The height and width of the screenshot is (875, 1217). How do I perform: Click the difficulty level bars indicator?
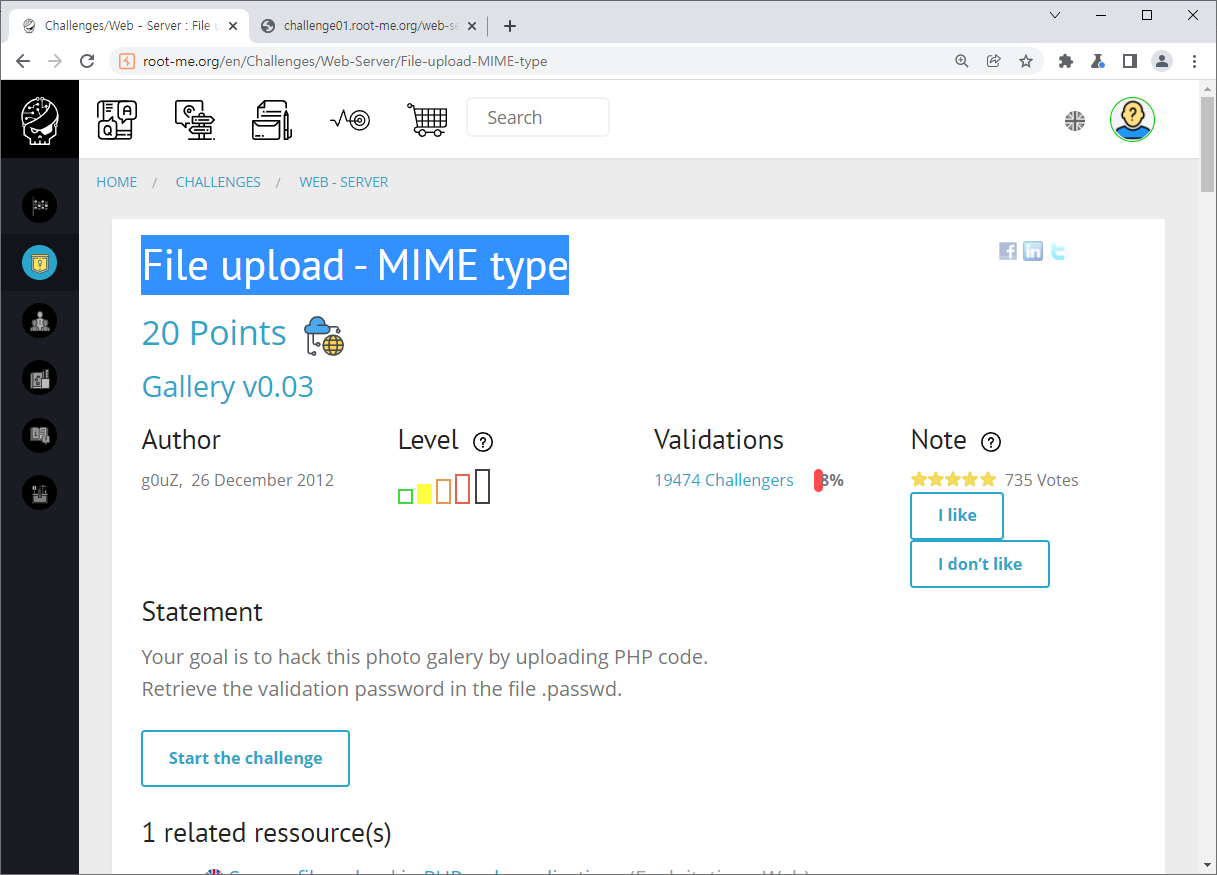[x=444, y=487]
